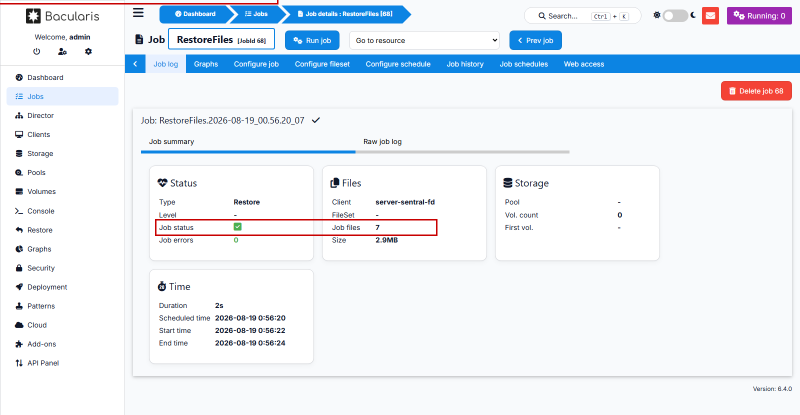800x415 pixels.
Task: Open the Configure schedule tab
Action: click(398, 64)
